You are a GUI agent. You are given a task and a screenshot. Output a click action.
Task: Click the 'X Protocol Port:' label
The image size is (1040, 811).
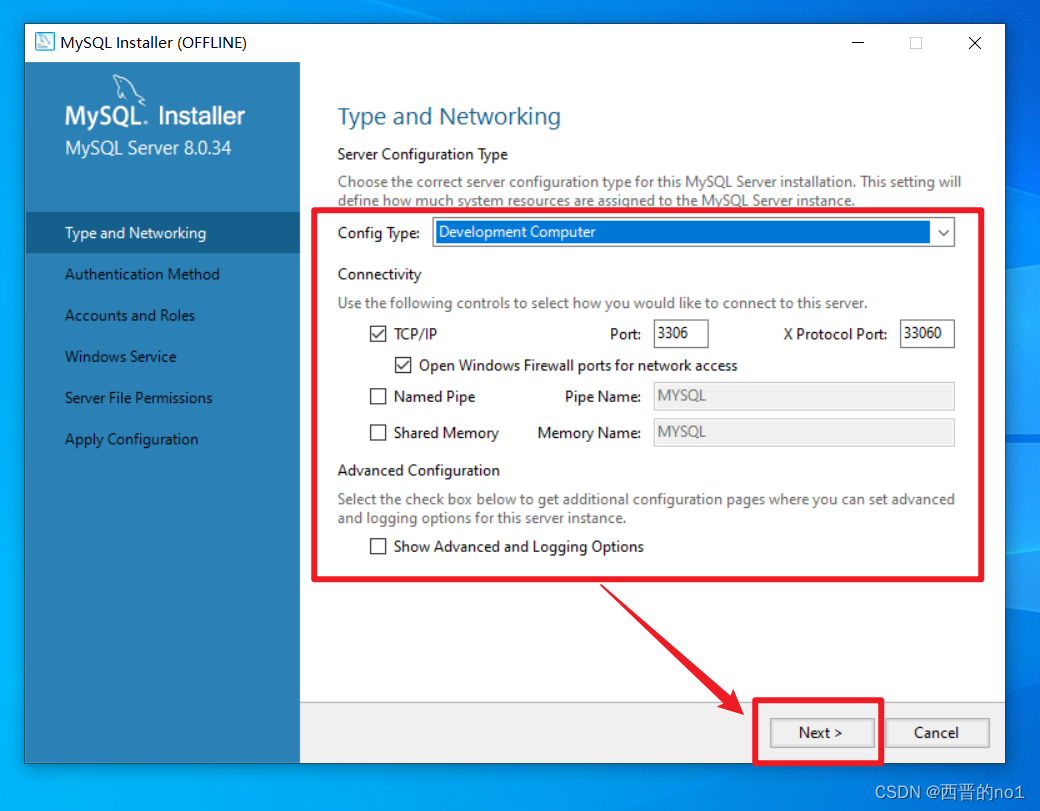coord(835,334)
